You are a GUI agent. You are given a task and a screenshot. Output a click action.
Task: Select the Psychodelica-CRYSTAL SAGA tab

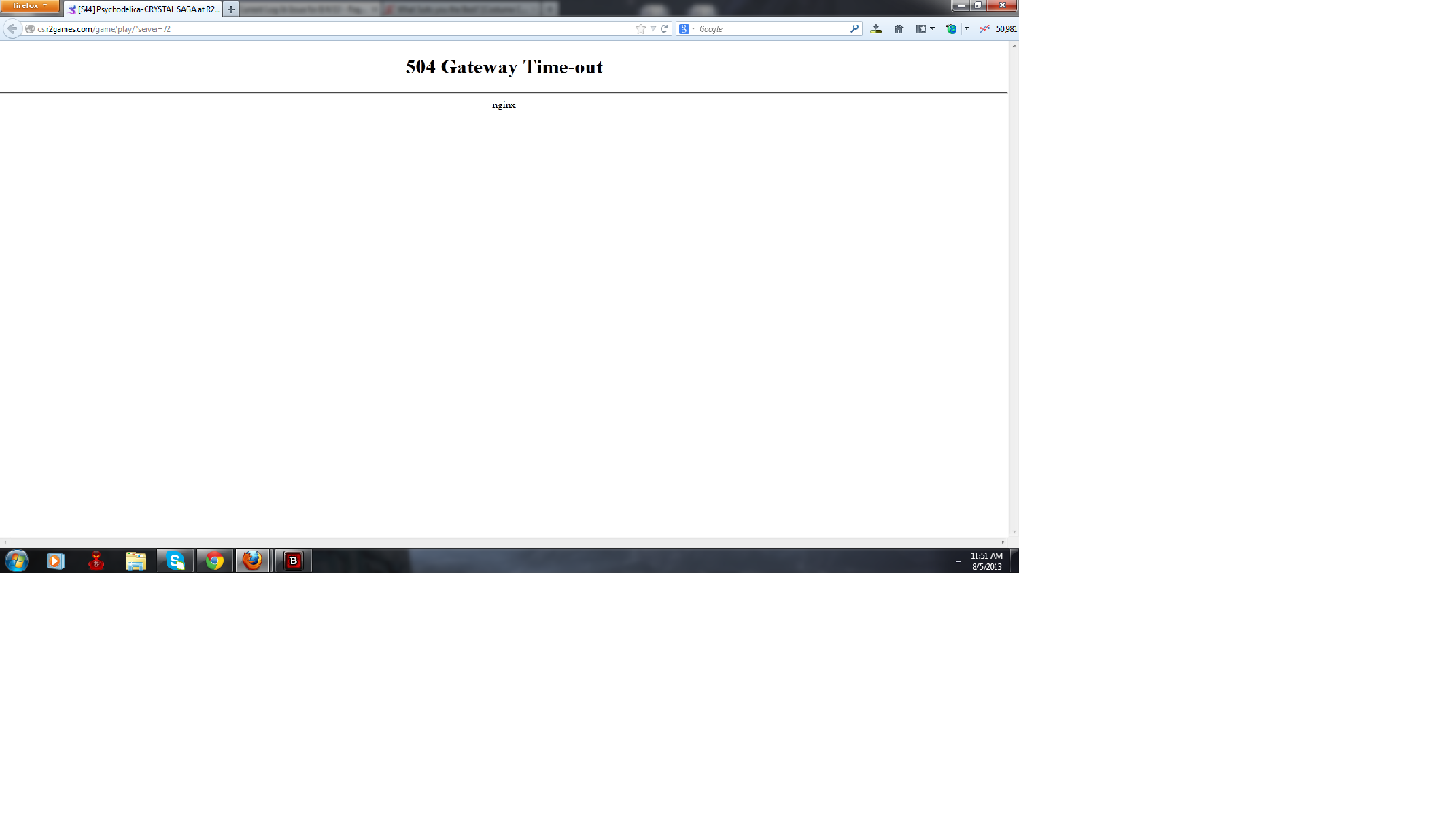tap(144, 9)
